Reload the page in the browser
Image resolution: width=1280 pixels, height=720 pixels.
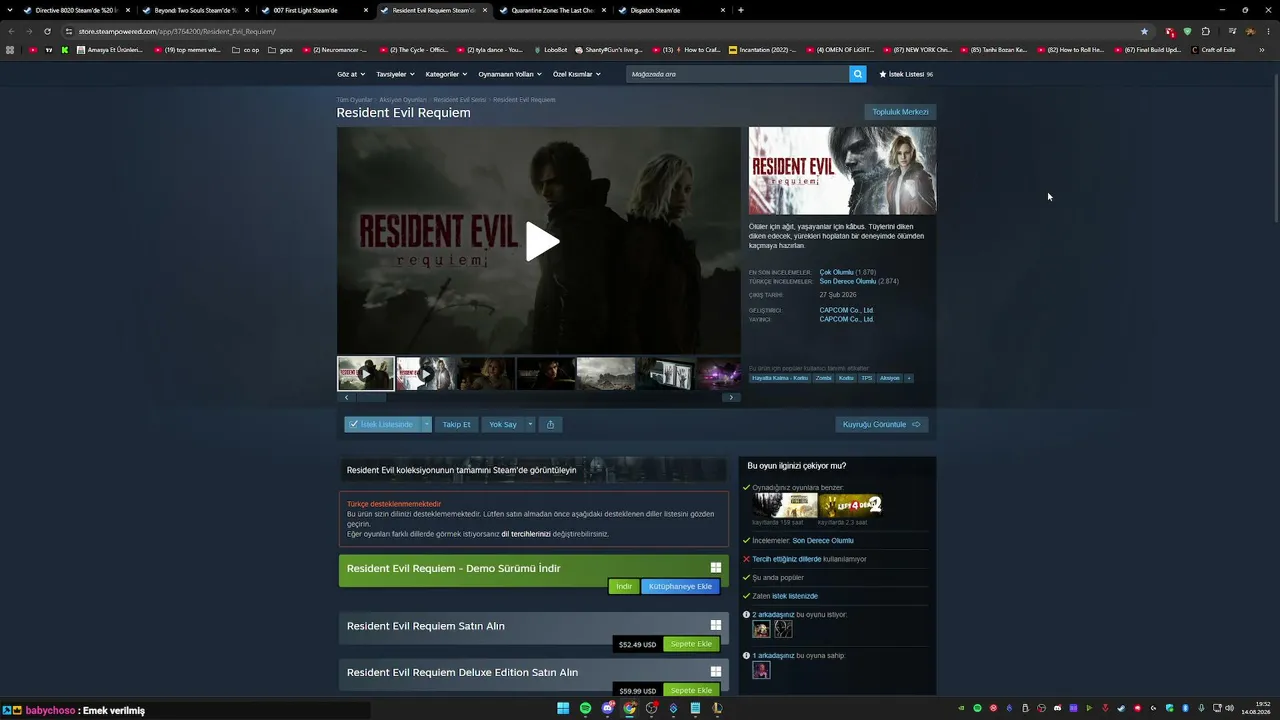[x=47, y=31]
